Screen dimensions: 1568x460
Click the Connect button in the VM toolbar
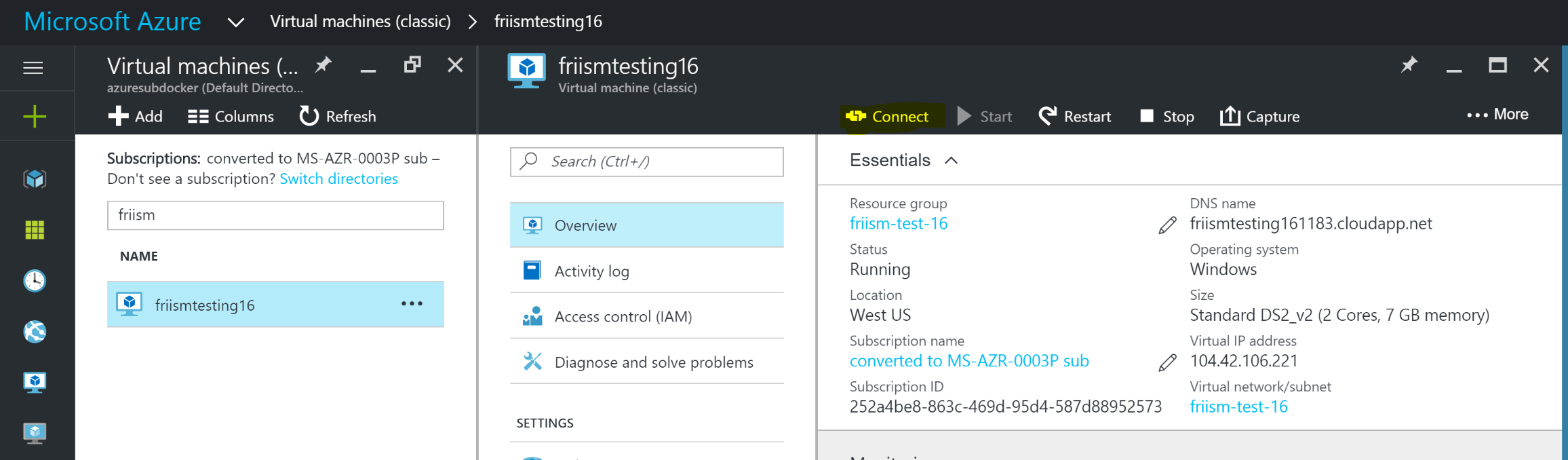click(x=888, y=117)
